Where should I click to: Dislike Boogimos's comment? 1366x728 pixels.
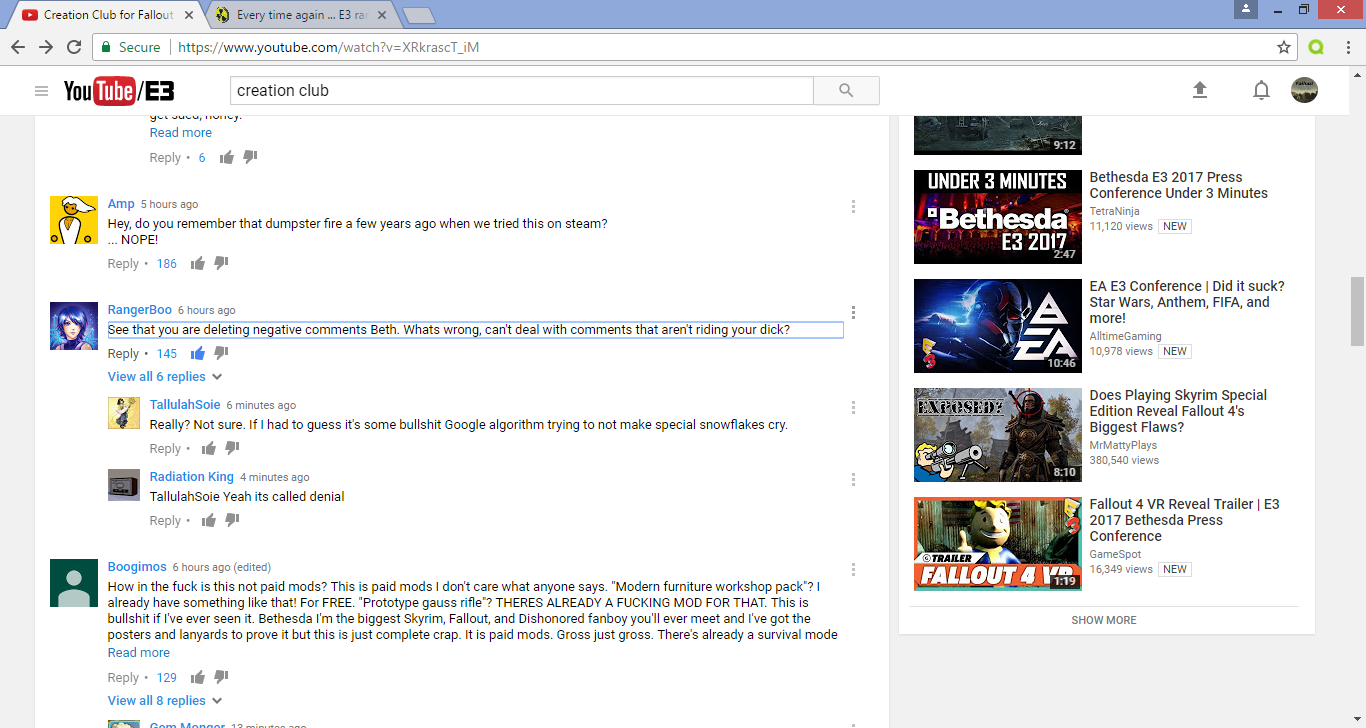coord(222,677)
